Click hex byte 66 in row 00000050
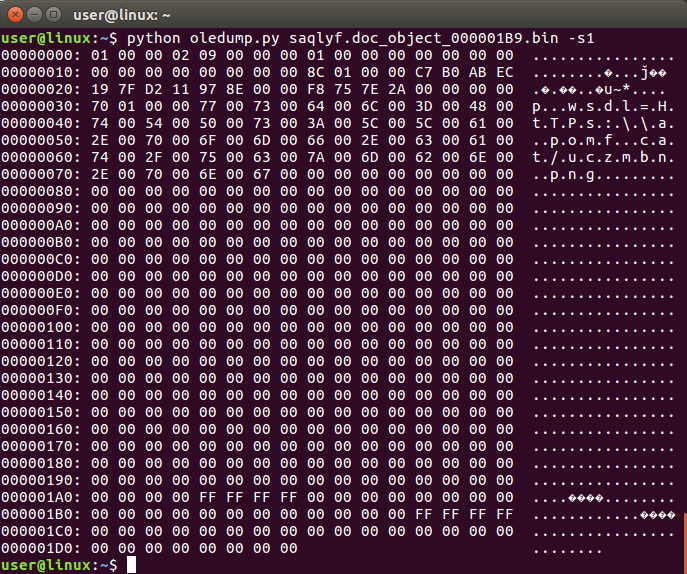Screen dimensions: 687x574 316,141
